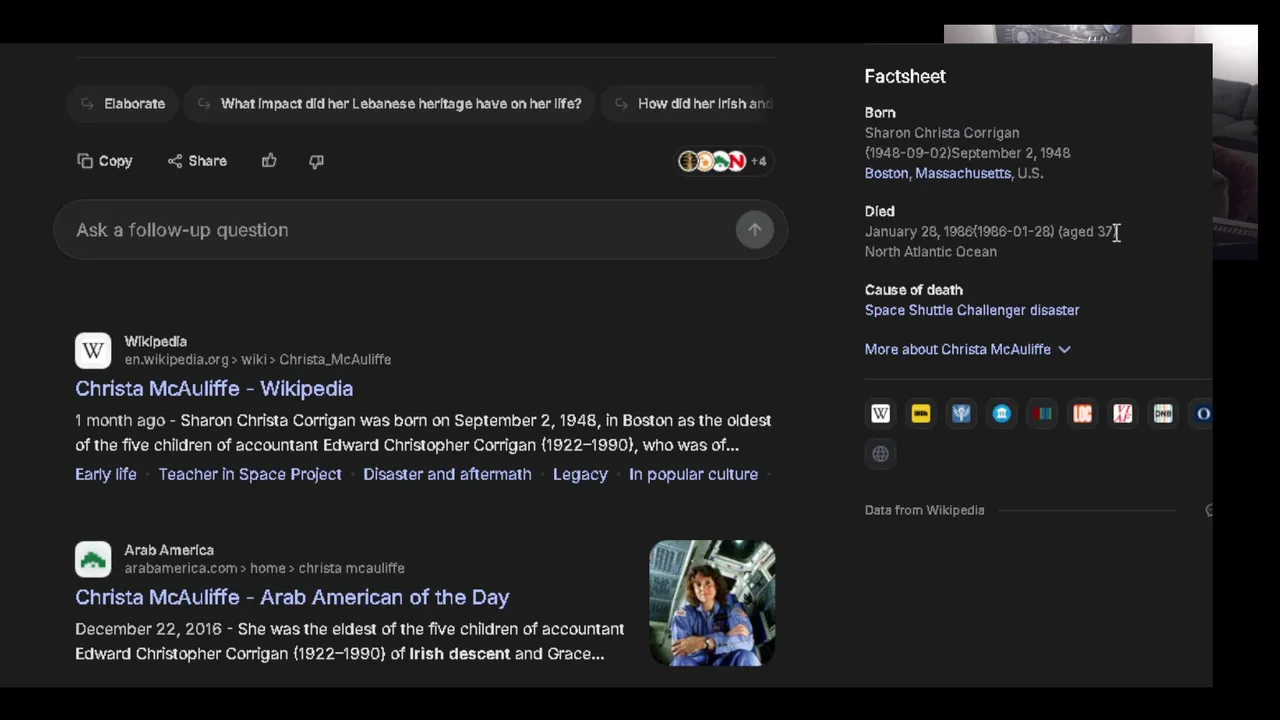Click the North Atlantic Ocean text
This screenshot has width=1280, height=720.
pyautogui.click(x=931, y=252)
